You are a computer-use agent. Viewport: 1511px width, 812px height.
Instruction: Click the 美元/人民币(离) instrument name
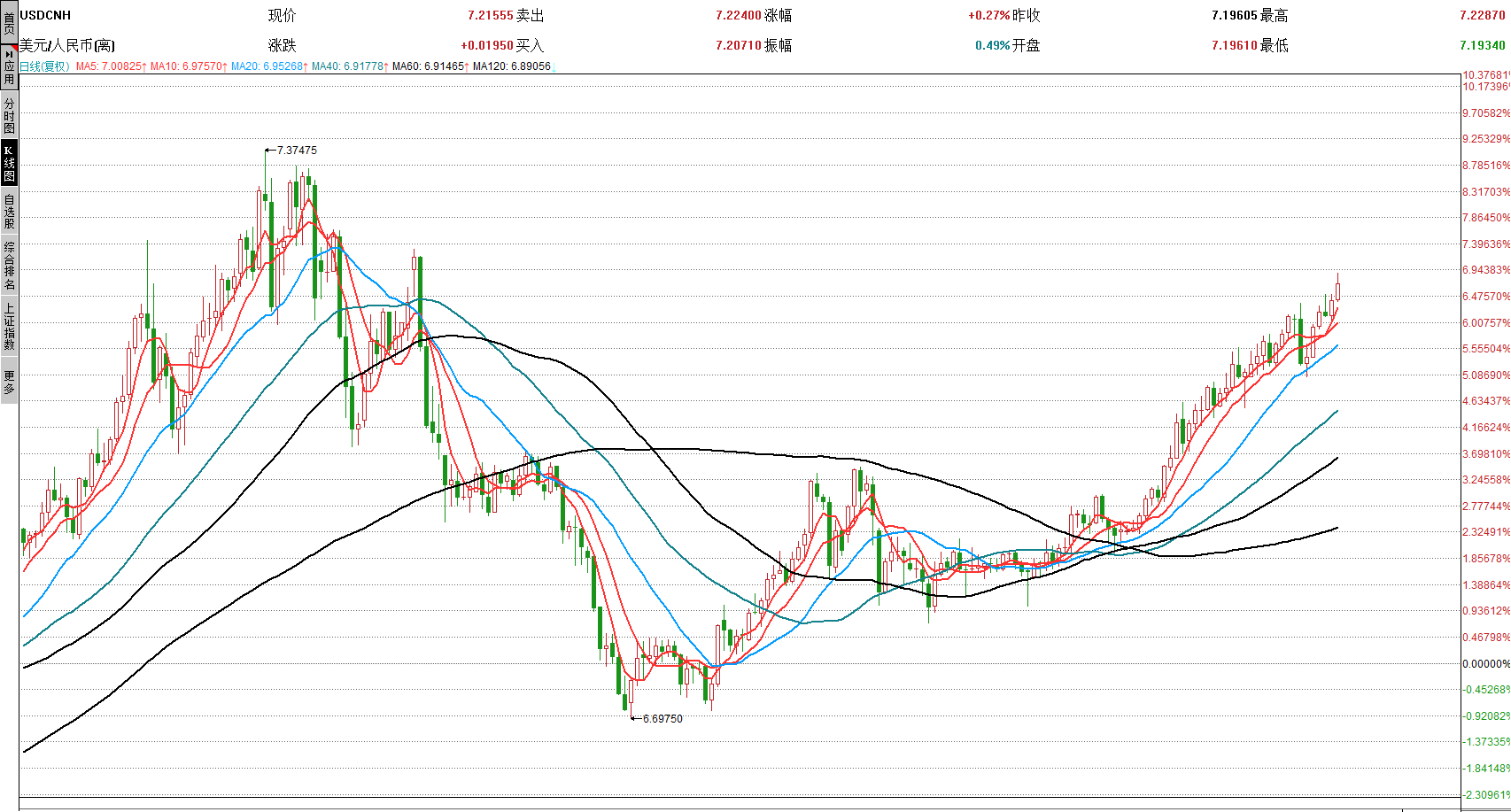pyautogui.click(x=67, y=45)
